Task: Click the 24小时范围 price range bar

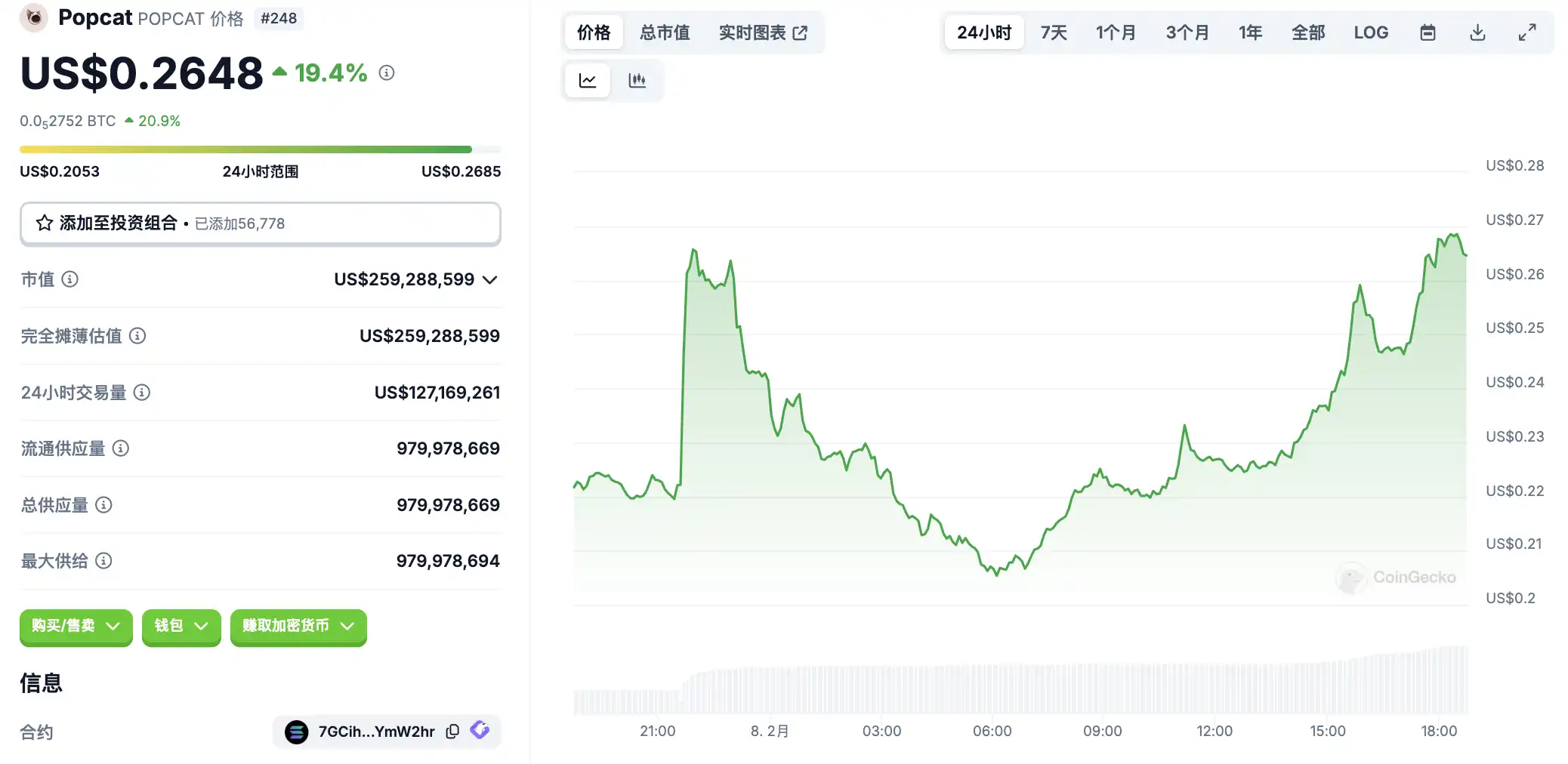Action: [x=260, y=149]
